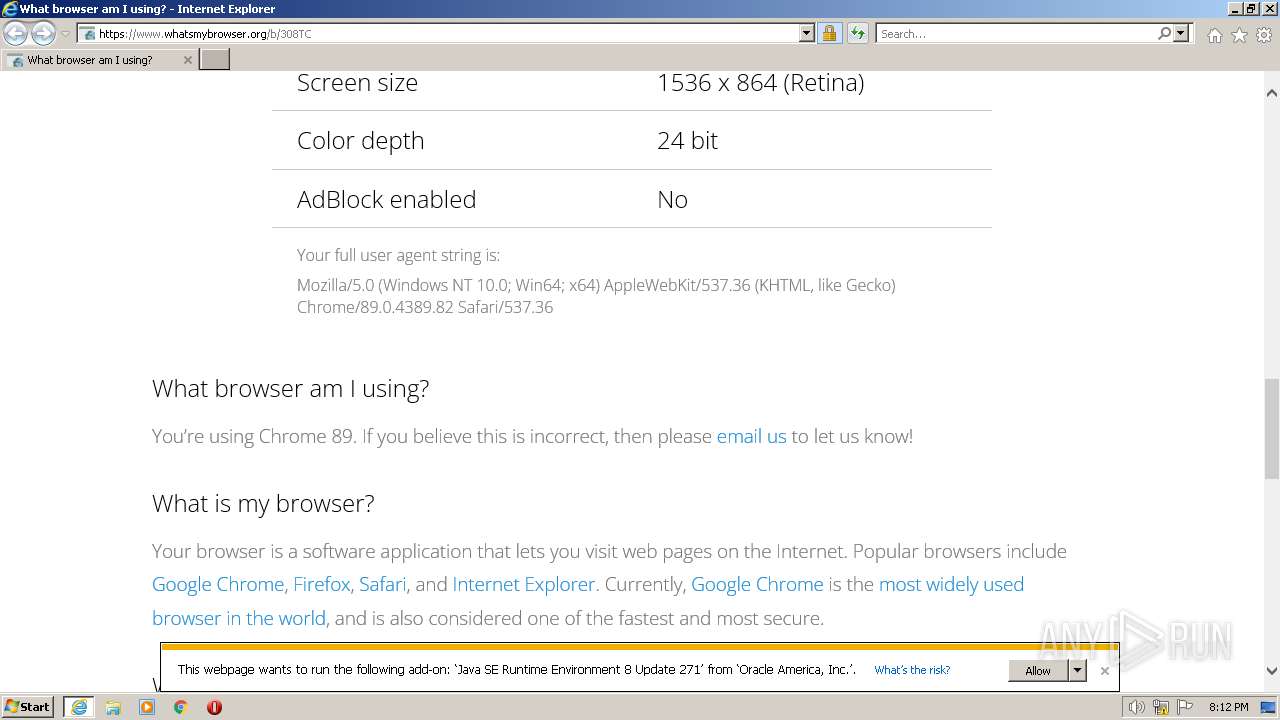Select the 'What browser am I using?' tab

click(x=99, y=60)
